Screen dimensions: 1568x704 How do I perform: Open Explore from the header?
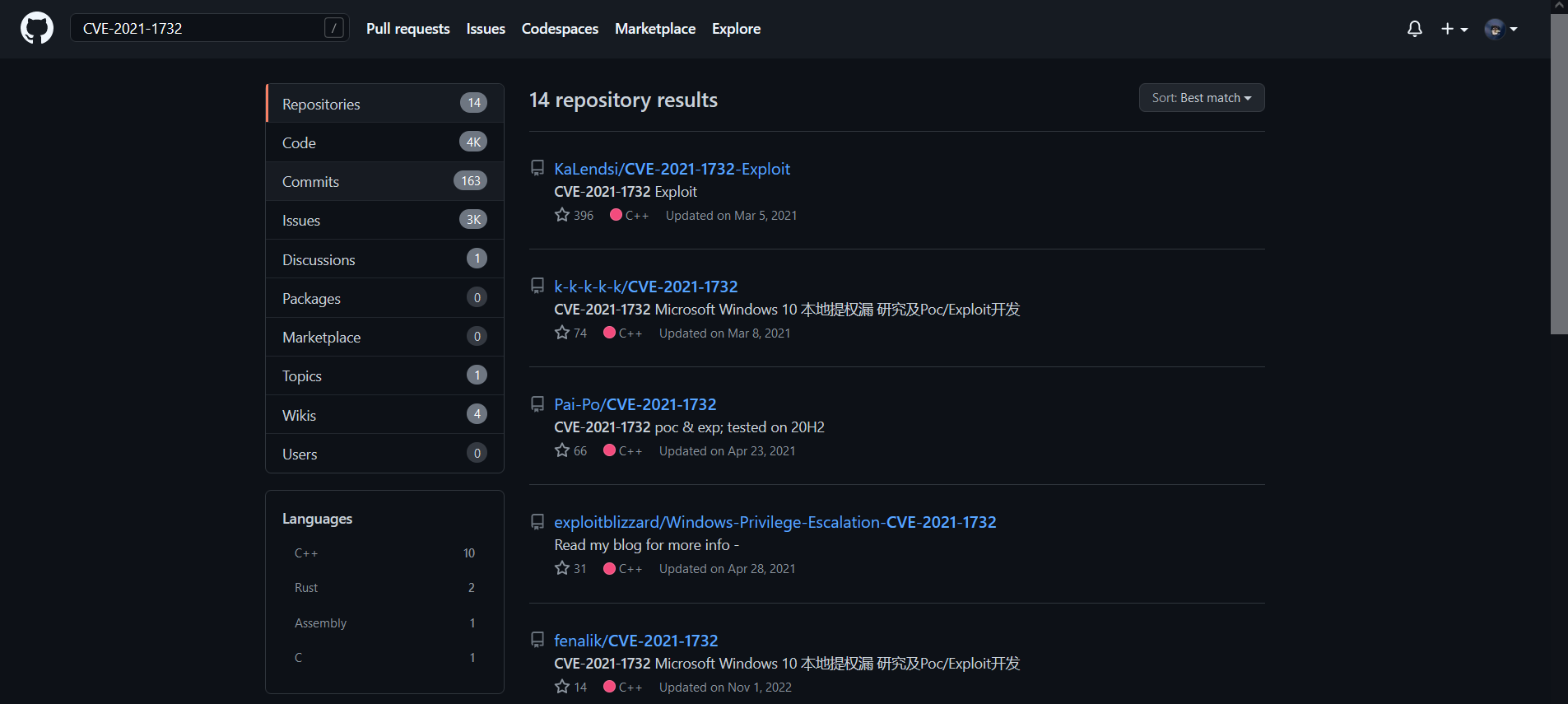(x=736, y=29)
